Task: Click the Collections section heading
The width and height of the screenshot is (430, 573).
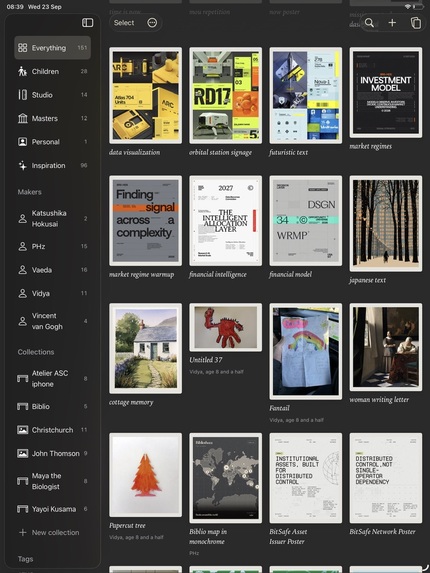Action: coord(36,352)
